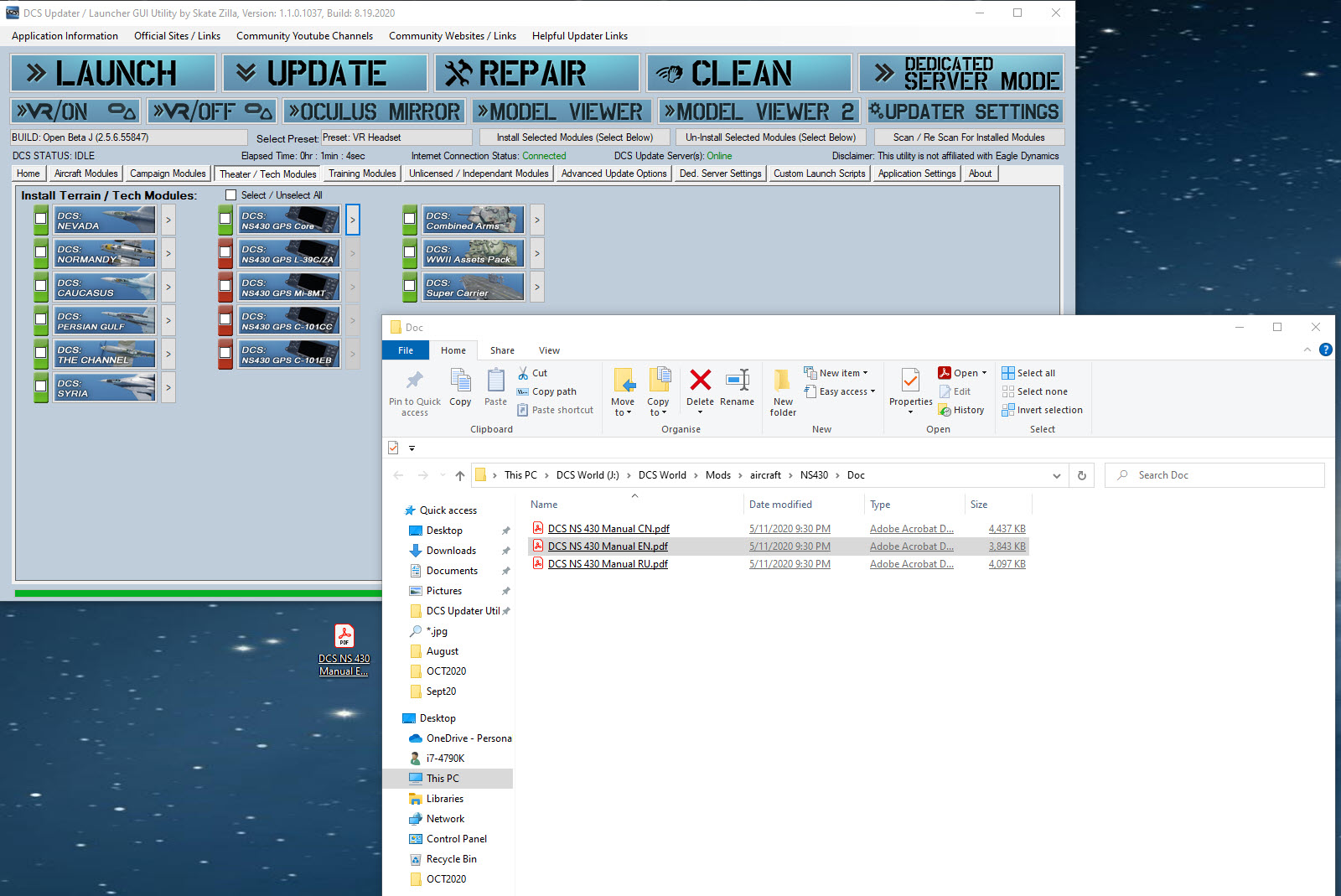Click the Pin to Quick access icon
The image size is (1341, 896).
tap(414, 381)
